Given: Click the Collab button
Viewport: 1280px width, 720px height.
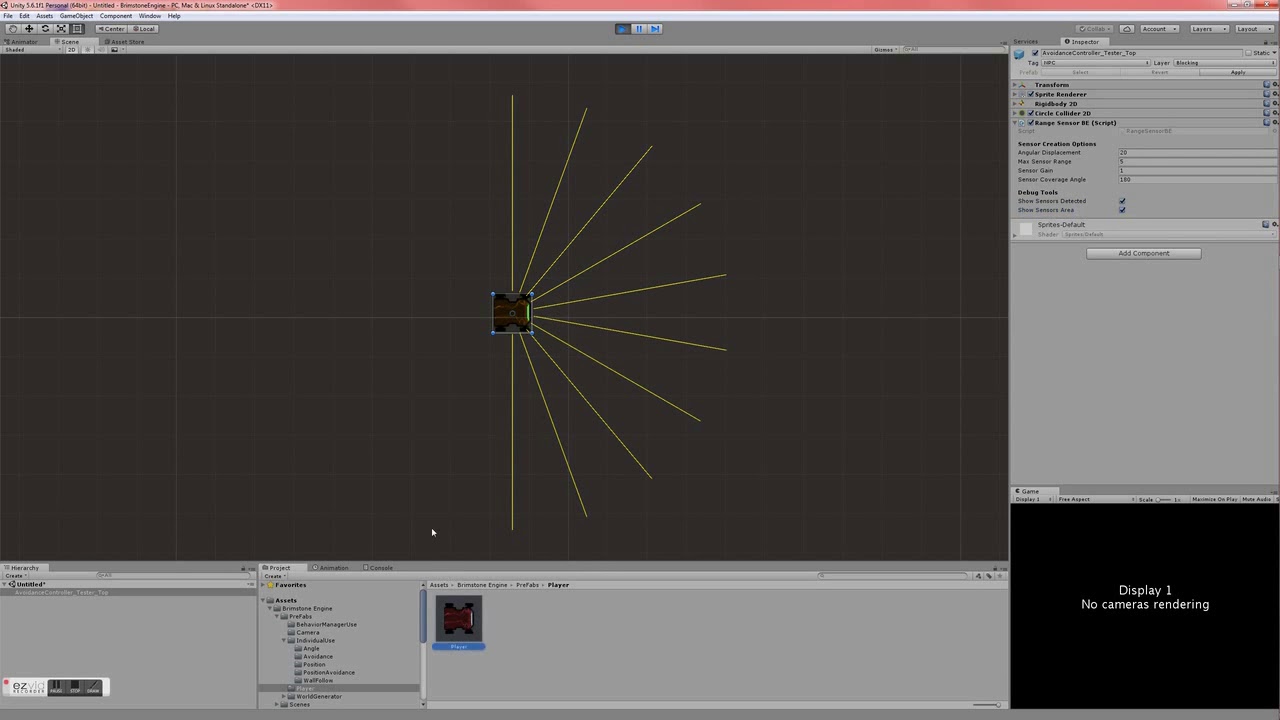Looking at the screenshot, I should click(1095, 29).
